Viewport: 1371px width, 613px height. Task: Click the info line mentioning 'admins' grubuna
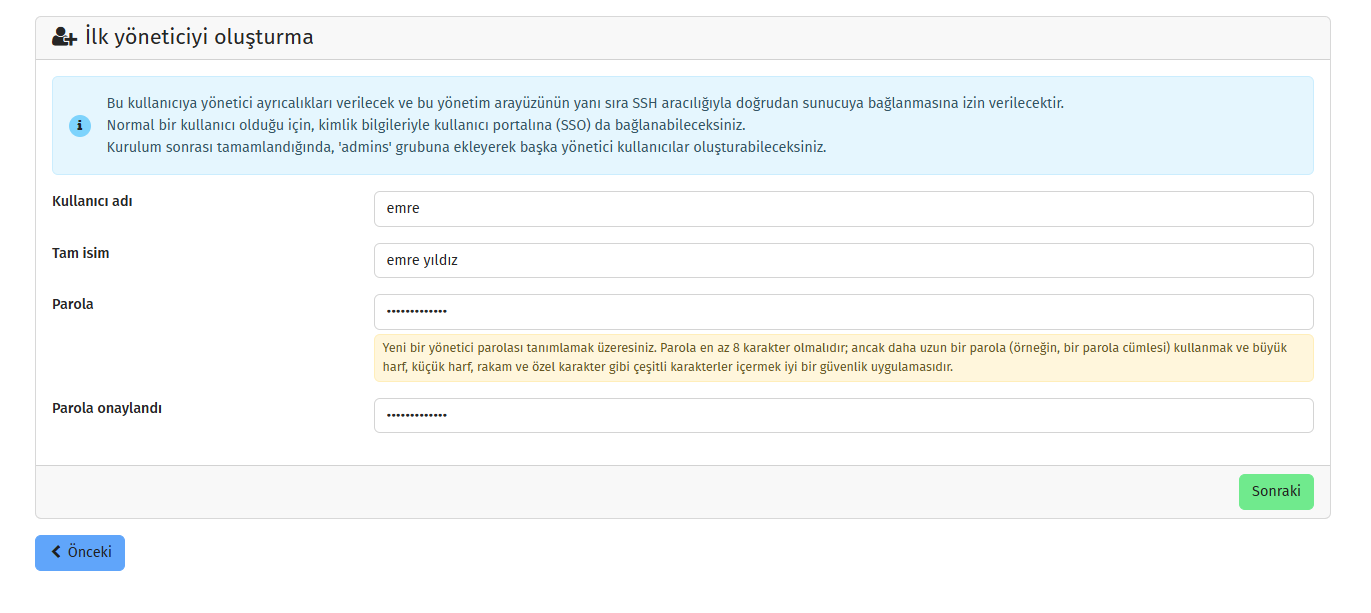point(466,147)
